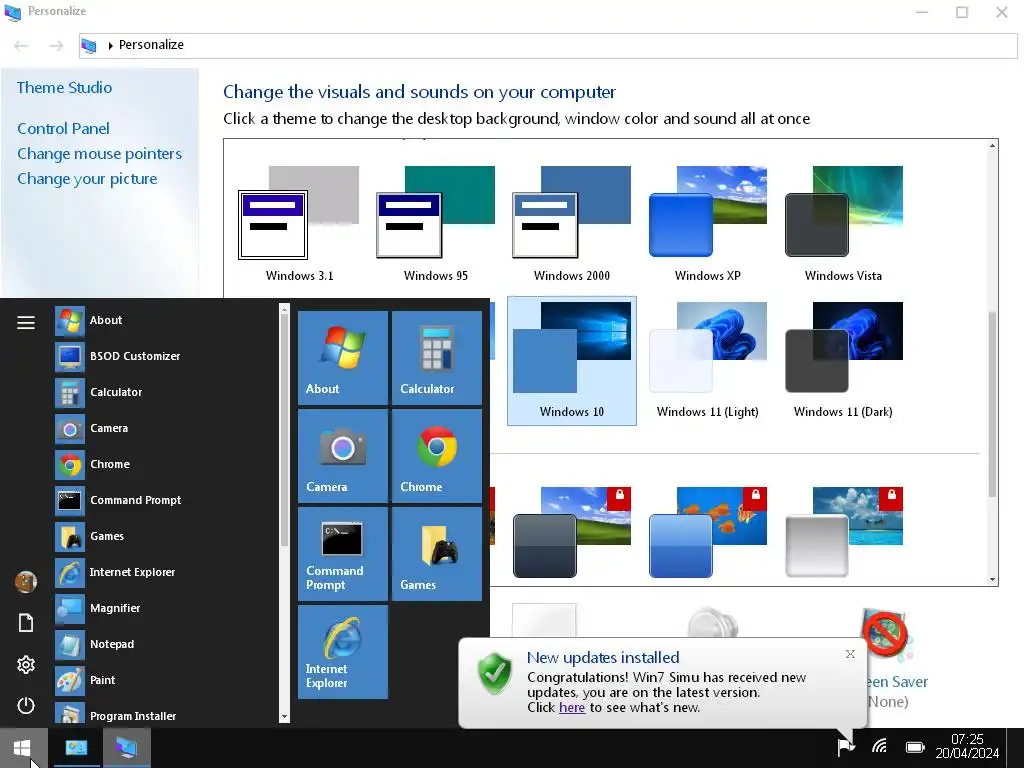Check the battery tray icon
The height and width of the screenshot is (768, 1024).
click(x=915, y=746)
